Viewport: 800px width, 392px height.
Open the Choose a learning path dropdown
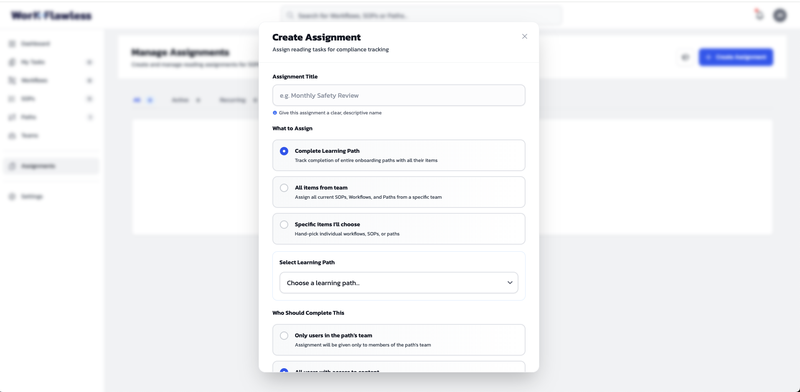[x=398, y=283]
